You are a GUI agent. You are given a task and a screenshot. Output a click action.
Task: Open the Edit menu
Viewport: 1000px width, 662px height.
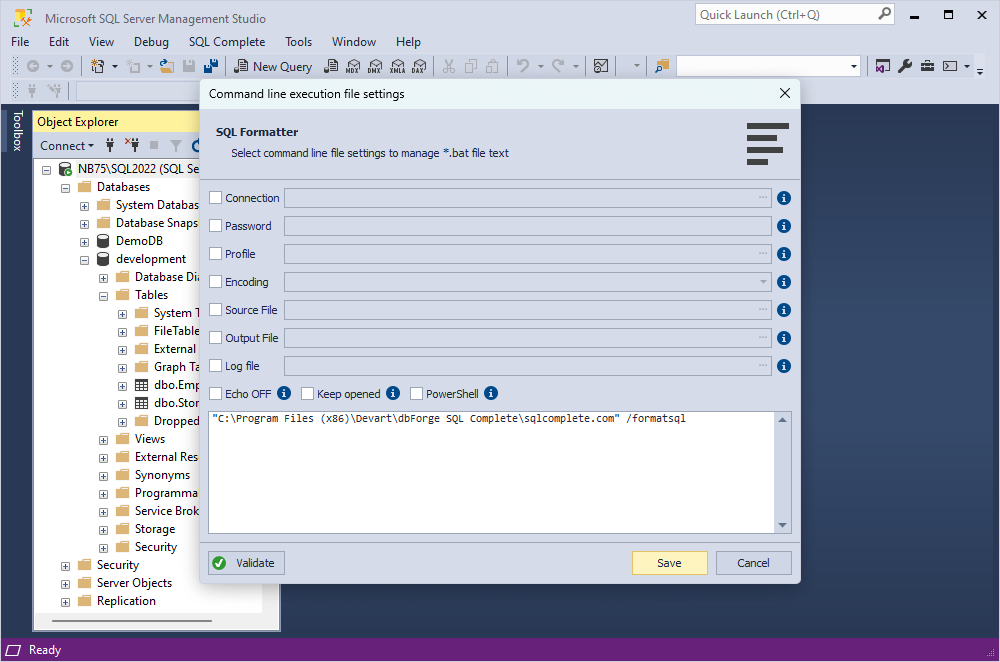click(x=59, y=41)
